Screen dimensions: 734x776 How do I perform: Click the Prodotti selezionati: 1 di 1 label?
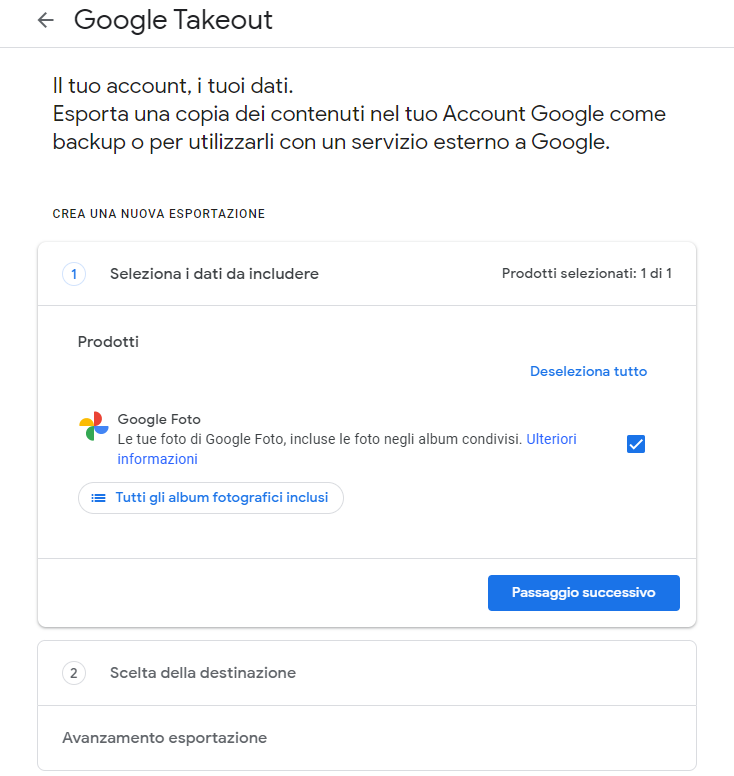(x=587, y=273)
